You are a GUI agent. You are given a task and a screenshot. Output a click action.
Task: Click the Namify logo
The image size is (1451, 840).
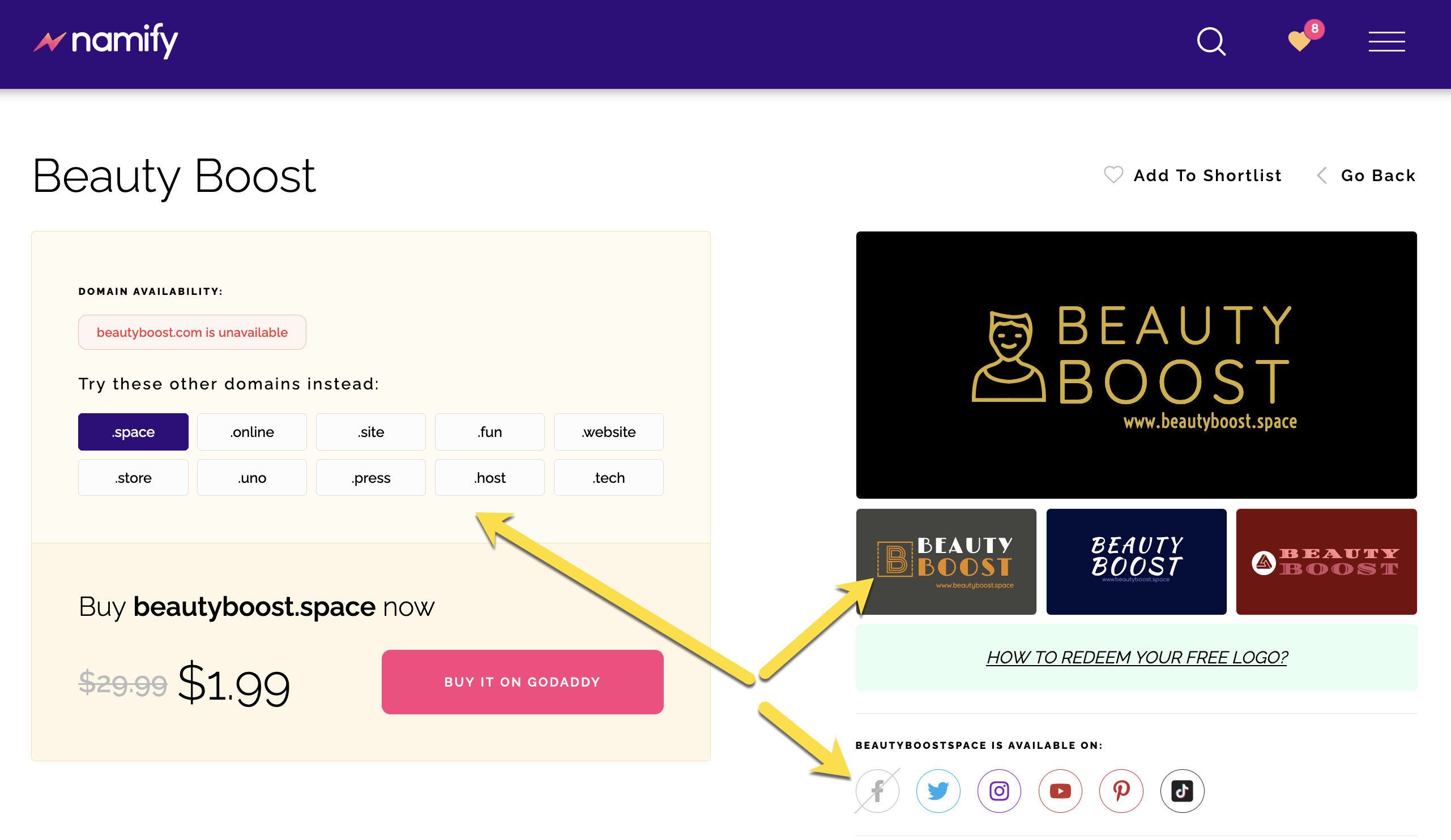106,41
